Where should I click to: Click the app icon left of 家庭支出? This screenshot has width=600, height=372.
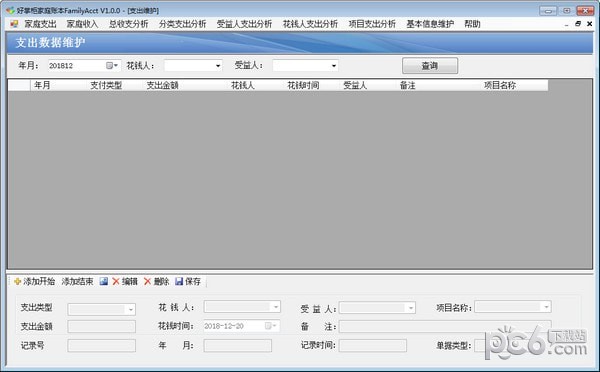tap(14, 24)
